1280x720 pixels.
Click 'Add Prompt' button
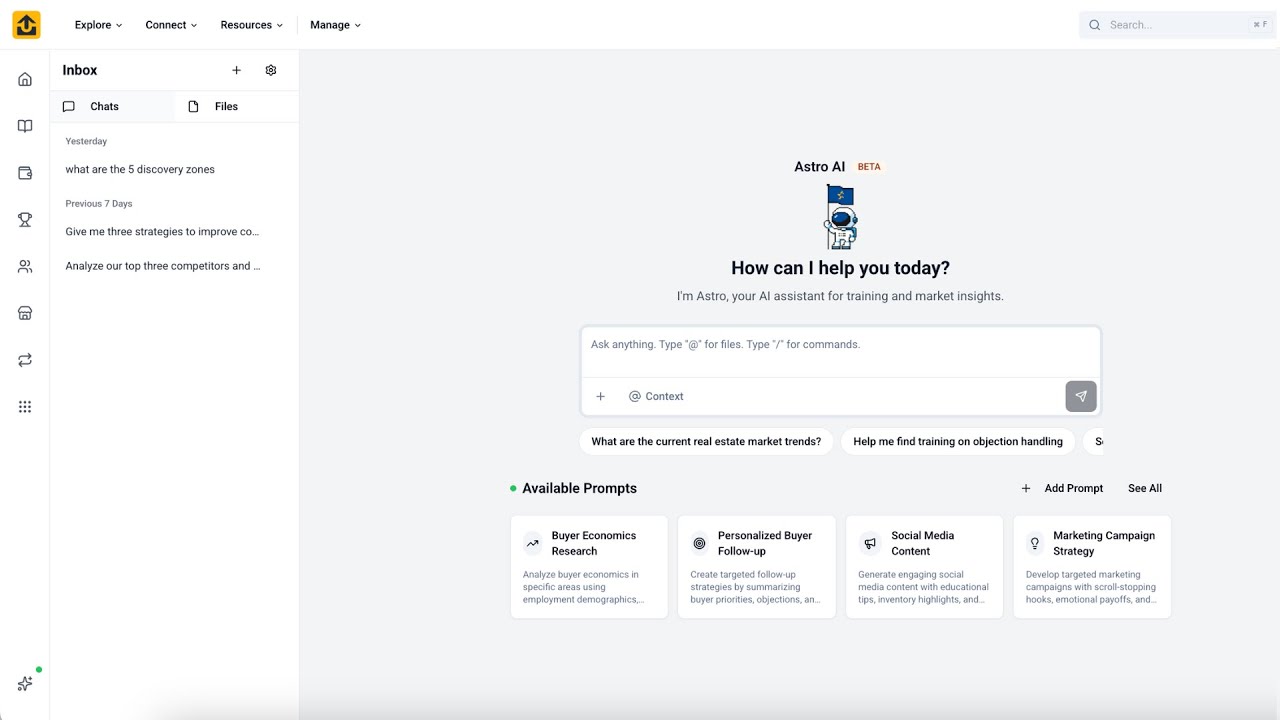click(x=1062, y=488)
